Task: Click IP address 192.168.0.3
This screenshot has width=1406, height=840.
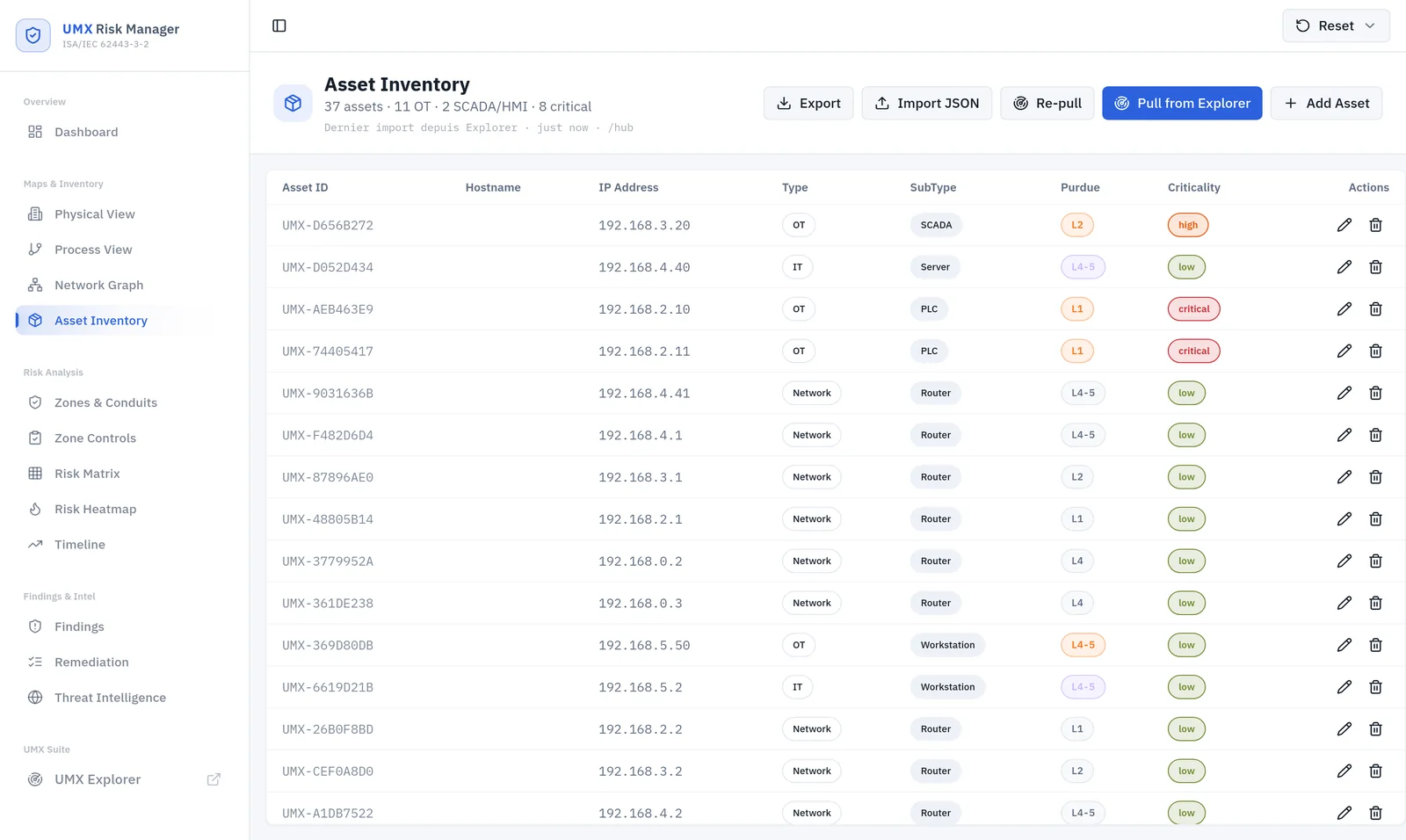Action: 641,603
